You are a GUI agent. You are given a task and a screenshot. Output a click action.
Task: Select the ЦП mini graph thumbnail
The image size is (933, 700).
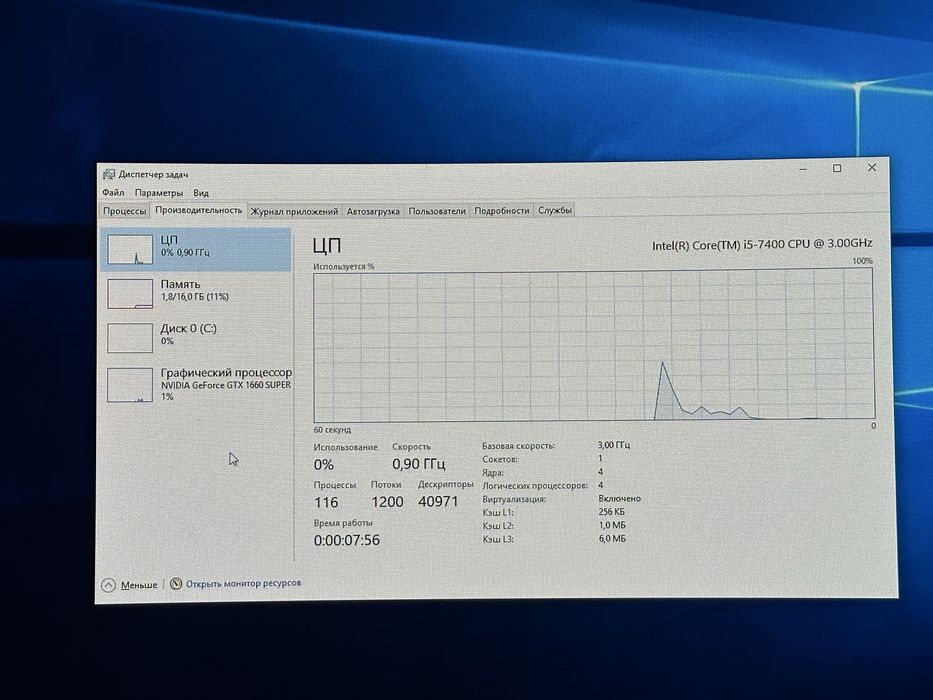click(130, 249)
